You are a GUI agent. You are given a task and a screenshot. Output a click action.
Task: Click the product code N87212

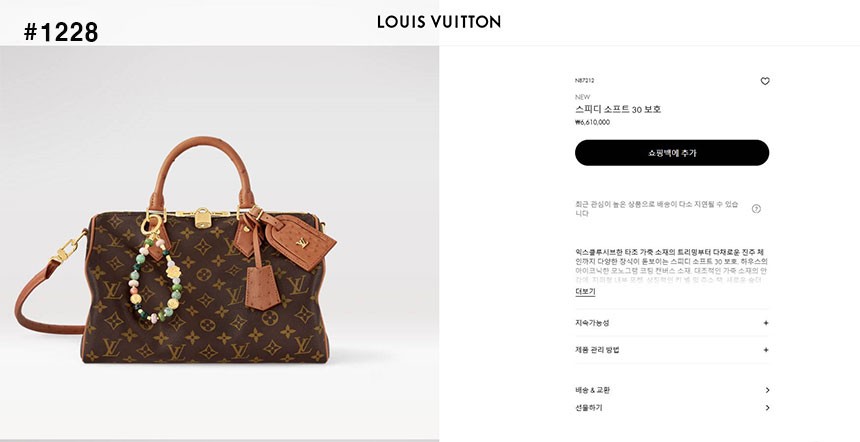pos(584,81)
